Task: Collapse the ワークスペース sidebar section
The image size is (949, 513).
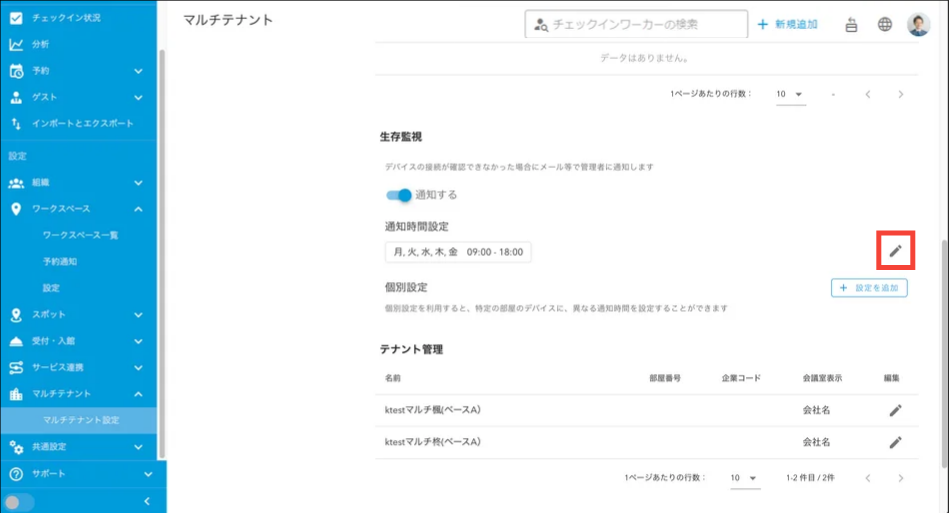Action: point(138,209)
